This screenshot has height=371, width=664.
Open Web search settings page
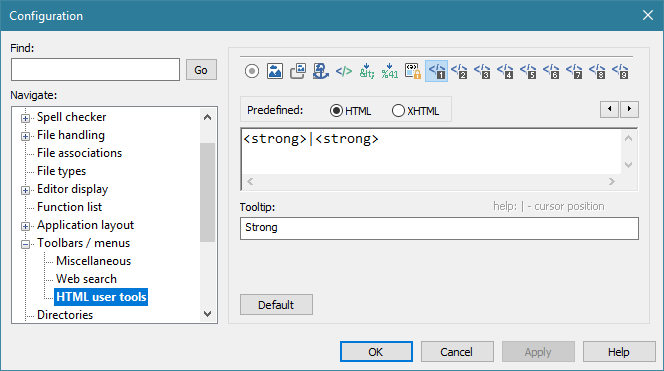86,279
